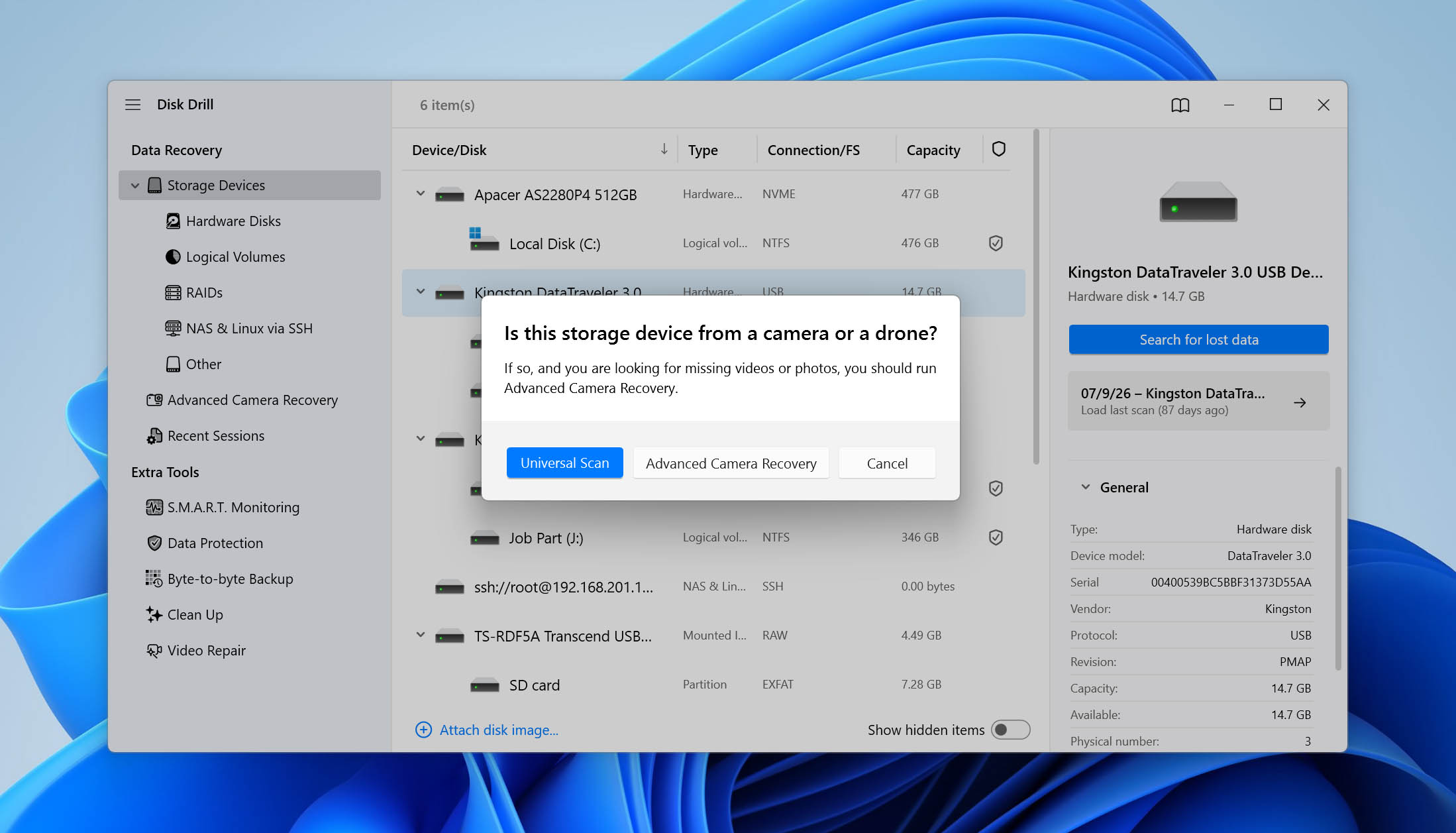Open S.M.A.R.T. Monitoring tool
The image size is (1456, 833).
(x=233, y=508)
